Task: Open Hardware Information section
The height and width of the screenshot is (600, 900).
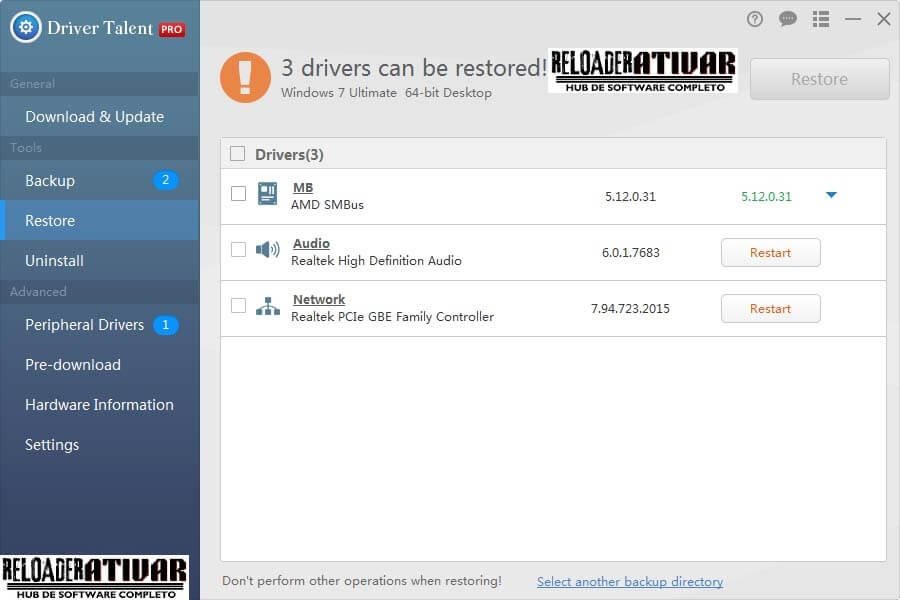Action: pos(100,405)
